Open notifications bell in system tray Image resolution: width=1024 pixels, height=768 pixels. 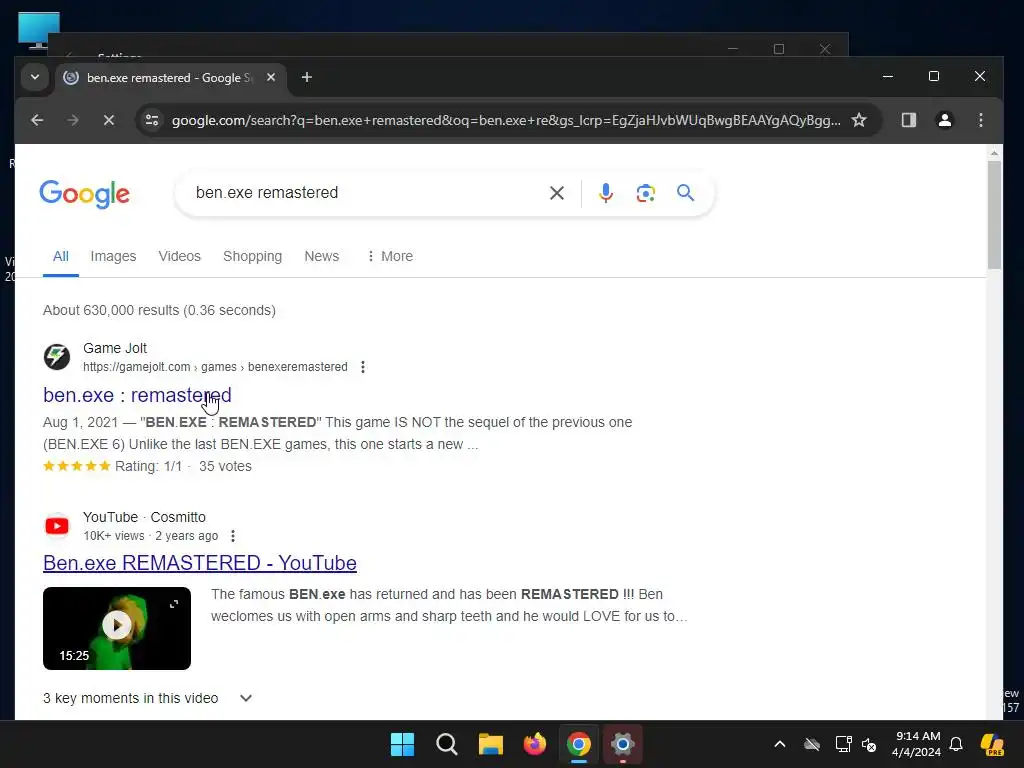(x=956, y=744)
